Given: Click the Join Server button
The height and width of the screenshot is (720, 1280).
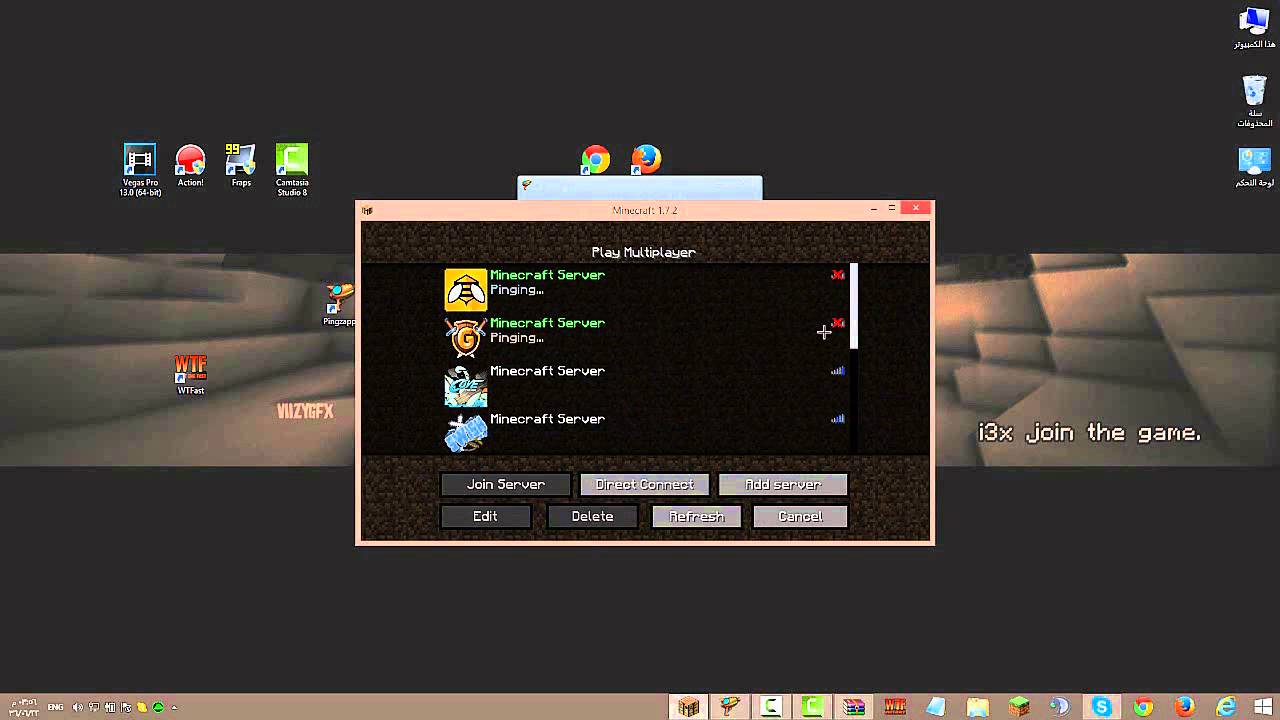Looking at the screenshot, I should pyautogui.click(x=506, y=484).
